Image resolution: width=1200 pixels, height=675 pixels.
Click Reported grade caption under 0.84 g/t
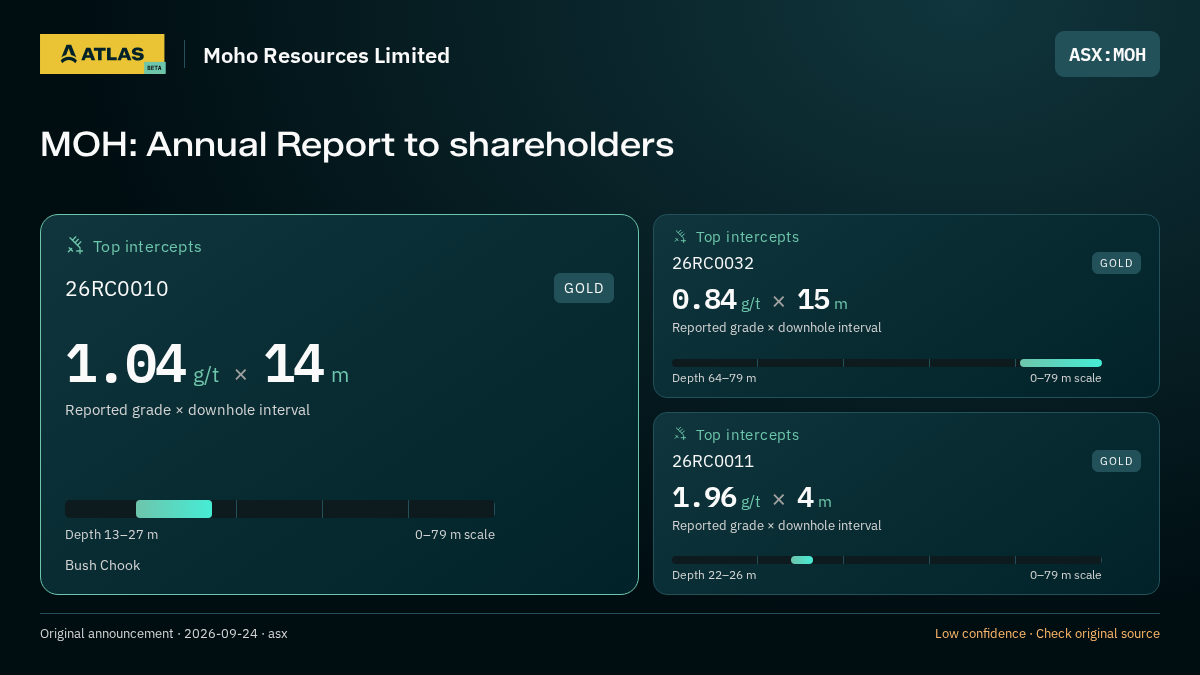777,328
